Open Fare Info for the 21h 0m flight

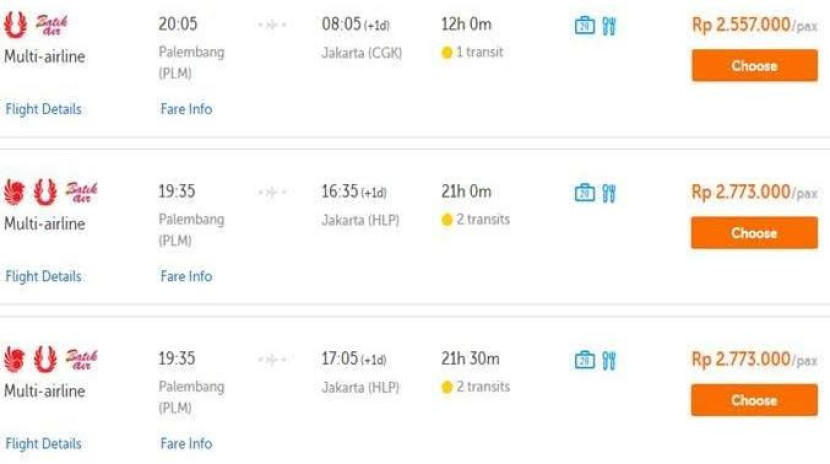pos(186,276)
